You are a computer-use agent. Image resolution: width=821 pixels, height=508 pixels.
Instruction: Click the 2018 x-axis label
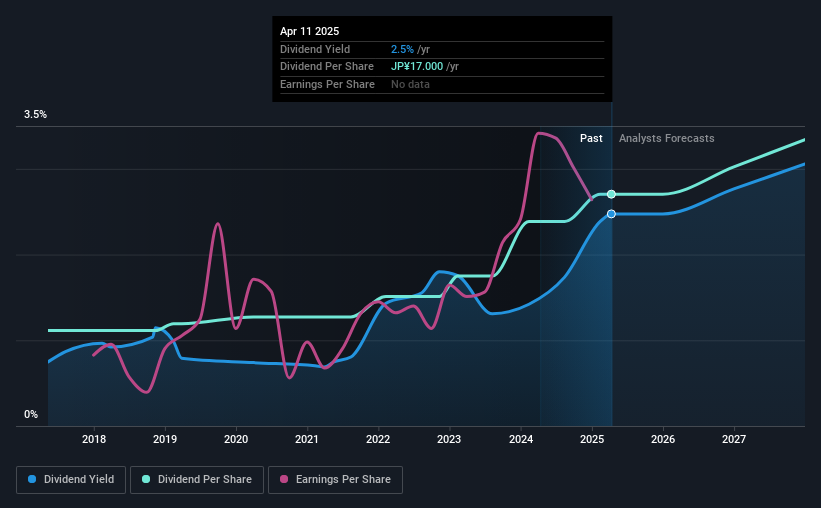pyautogui.click(x=94, y=439)
